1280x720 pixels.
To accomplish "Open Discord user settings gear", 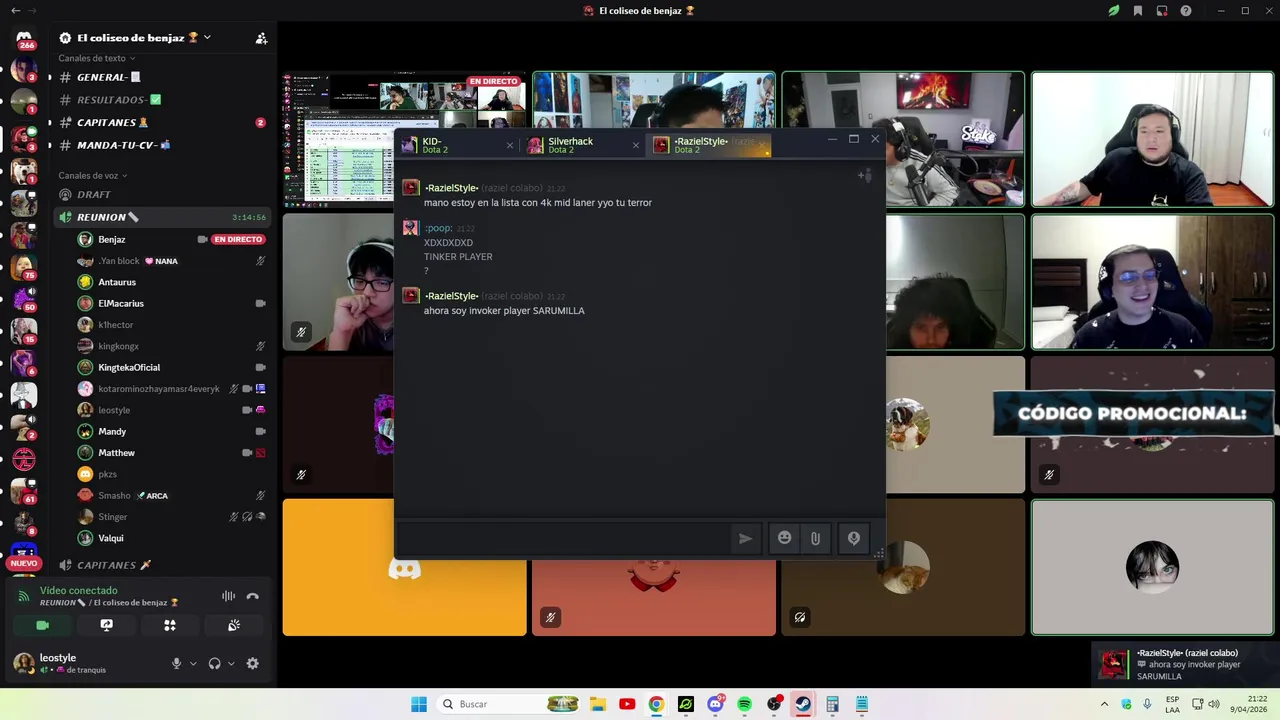I will coord(252,663).
